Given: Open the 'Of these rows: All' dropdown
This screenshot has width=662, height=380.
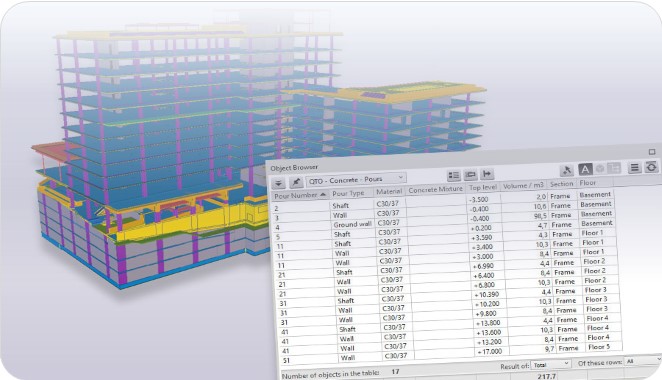Looking at the screenshot, I should 643,361.
